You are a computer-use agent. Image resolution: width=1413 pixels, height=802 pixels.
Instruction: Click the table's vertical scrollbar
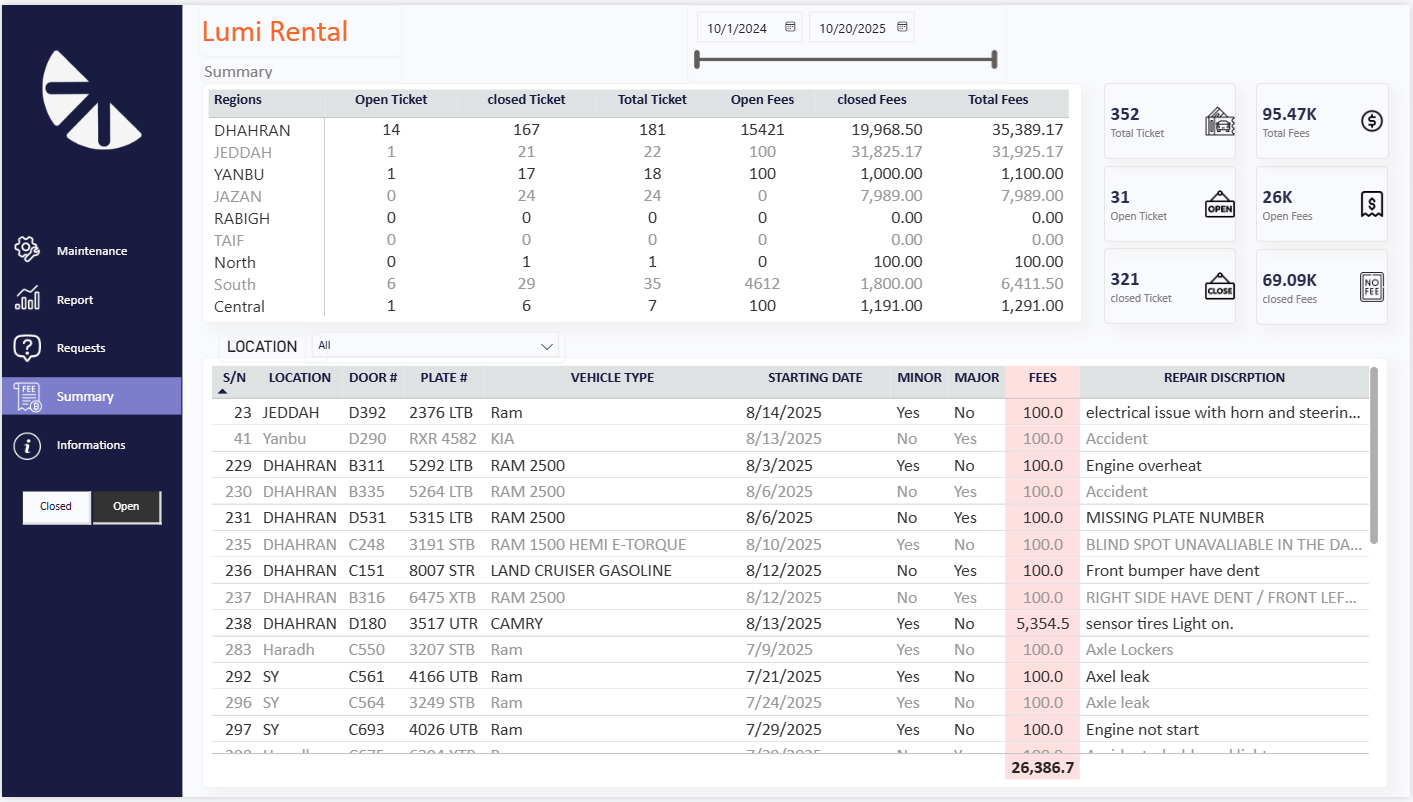pos(1374,456)
